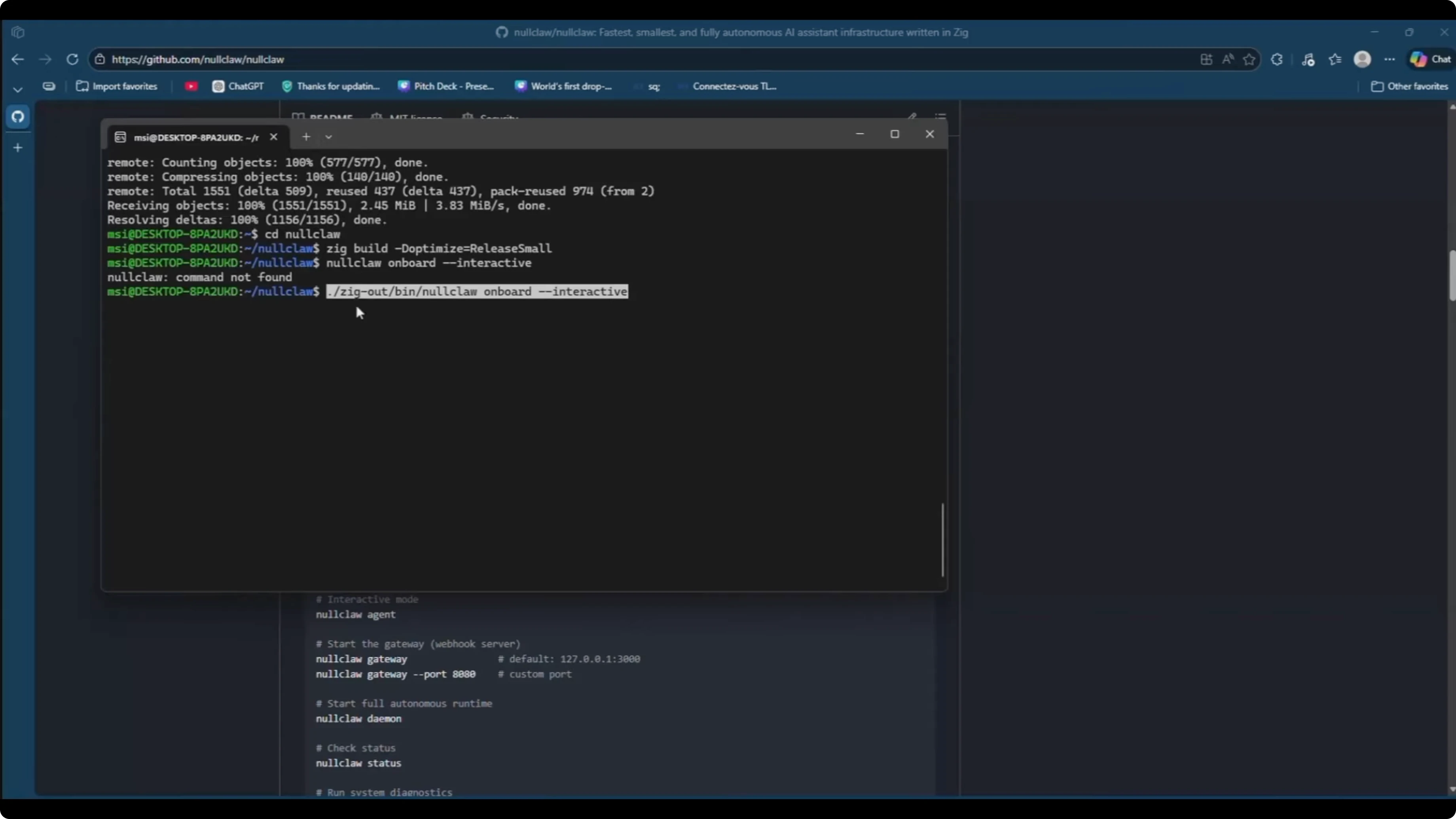1456x819 pixels.
Task: Open the GitHub repository icon in sidebar
Action: [x=17, y=117]
